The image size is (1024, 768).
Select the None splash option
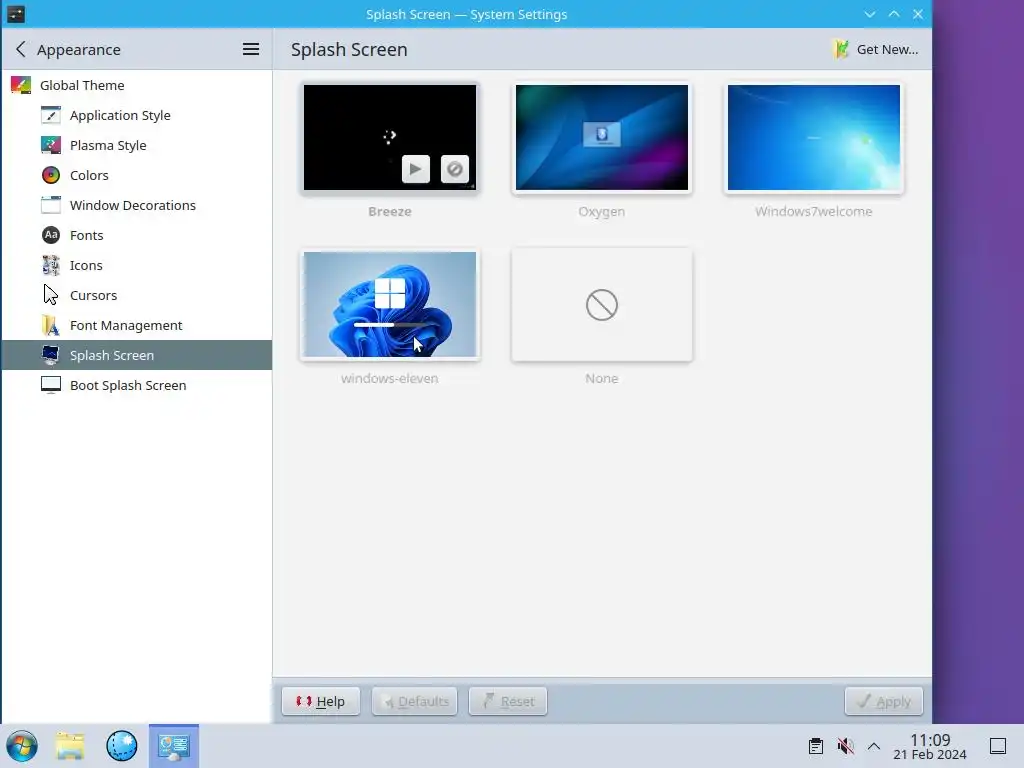[x=601, y=304]
